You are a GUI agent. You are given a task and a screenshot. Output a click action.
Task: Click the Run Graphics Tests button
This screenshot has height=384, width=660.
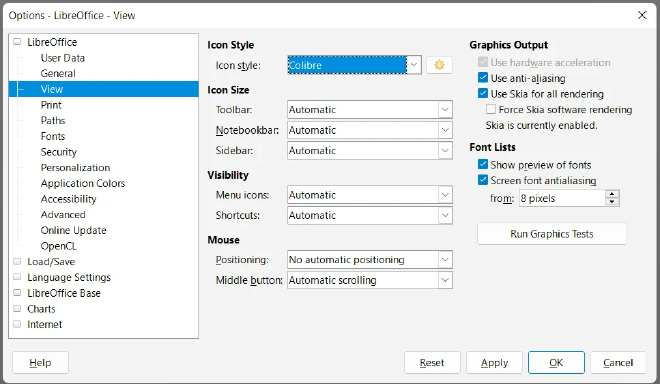coord(552,234)
